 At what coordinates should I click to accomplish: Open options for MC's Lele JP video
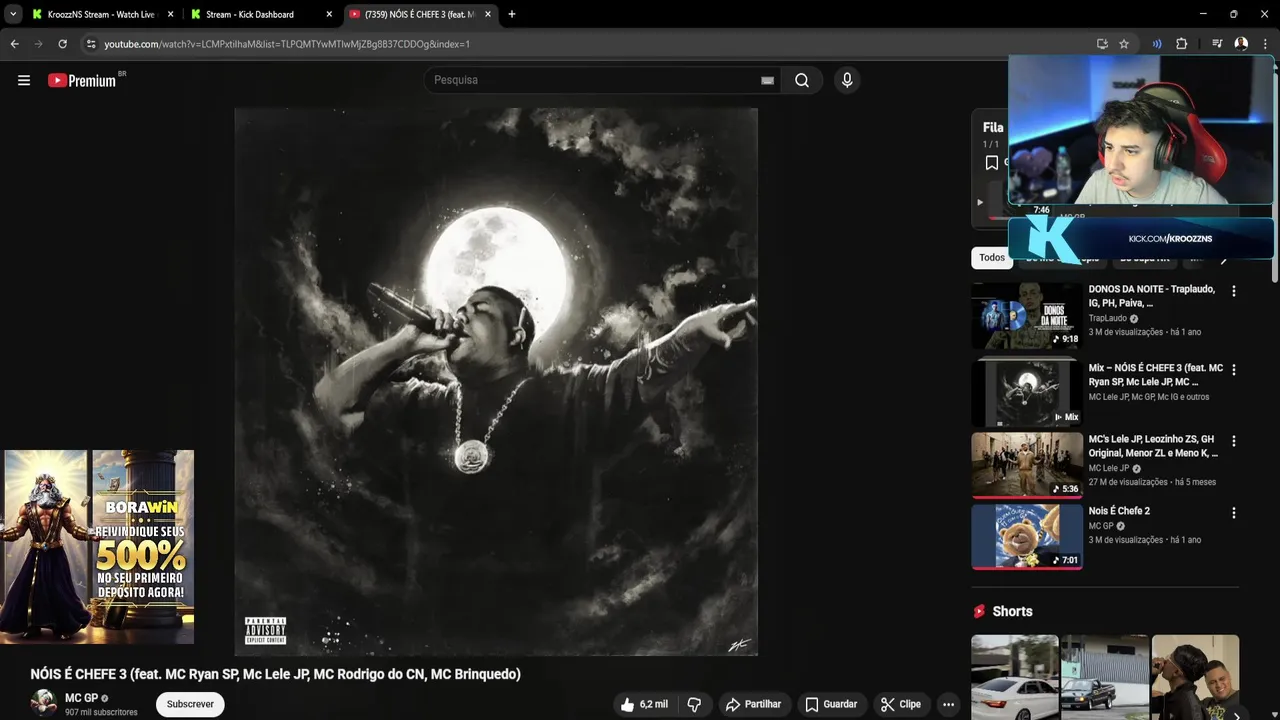click(1233, 441)
